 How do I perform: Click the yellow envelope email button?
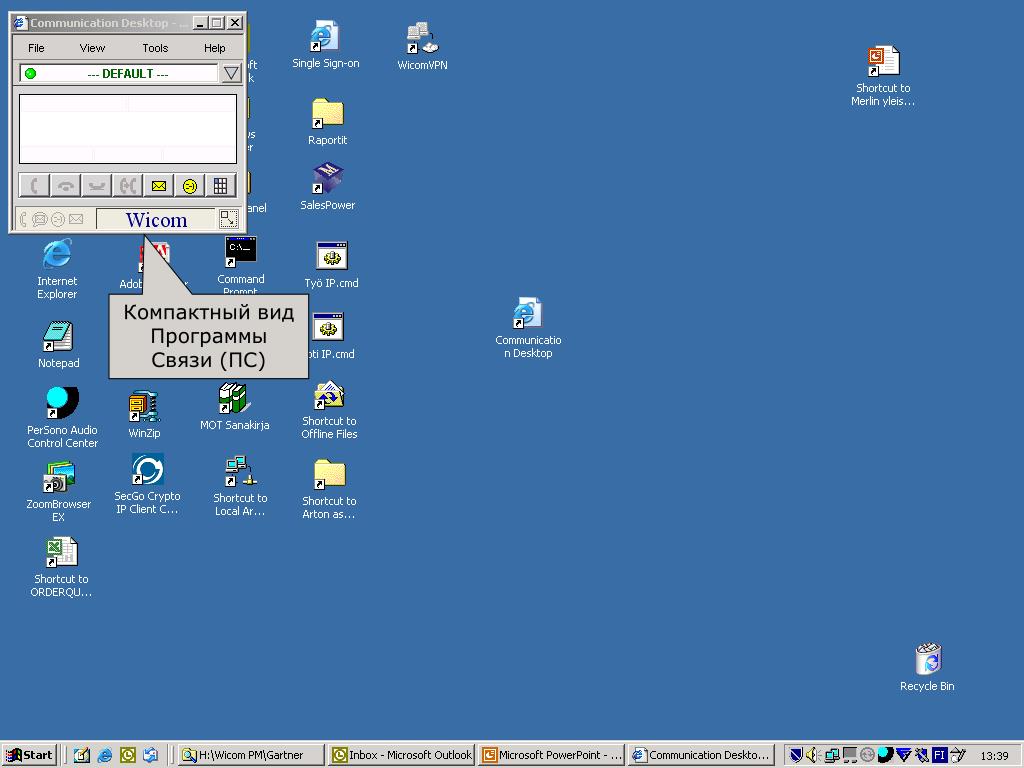(x=159, y=186)
